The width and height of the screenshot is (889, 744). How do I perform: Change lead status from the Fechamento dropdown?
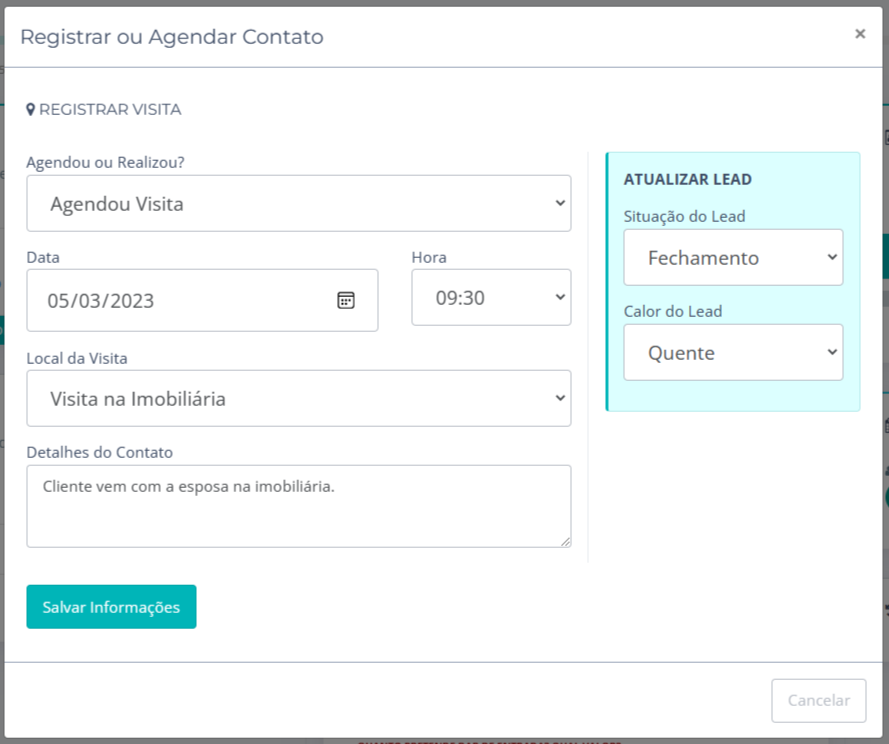pyautogui.click(x=733, y=258)
